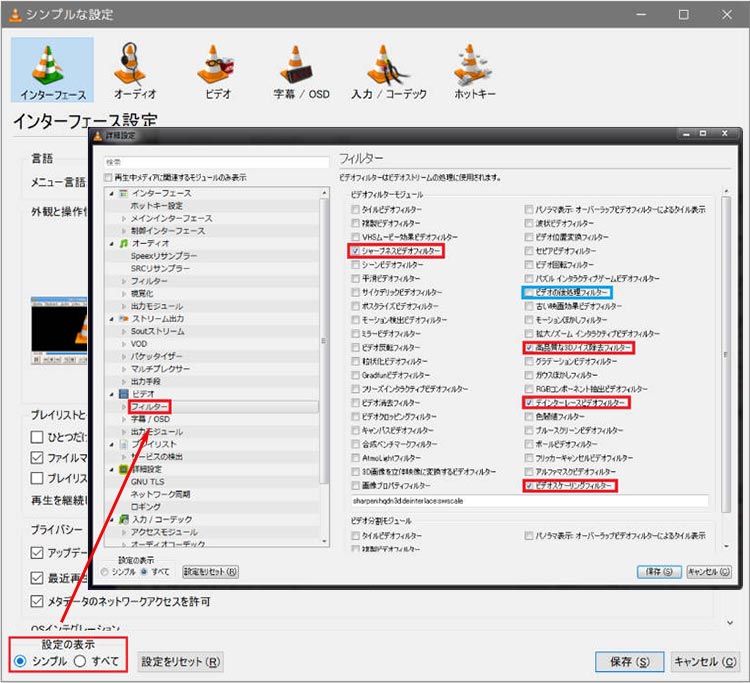Image resolution: width=750 pixels, height=683 pixels.
Task: Select すべて radio in the simple settings window
Action: click(x=80, y=661)
